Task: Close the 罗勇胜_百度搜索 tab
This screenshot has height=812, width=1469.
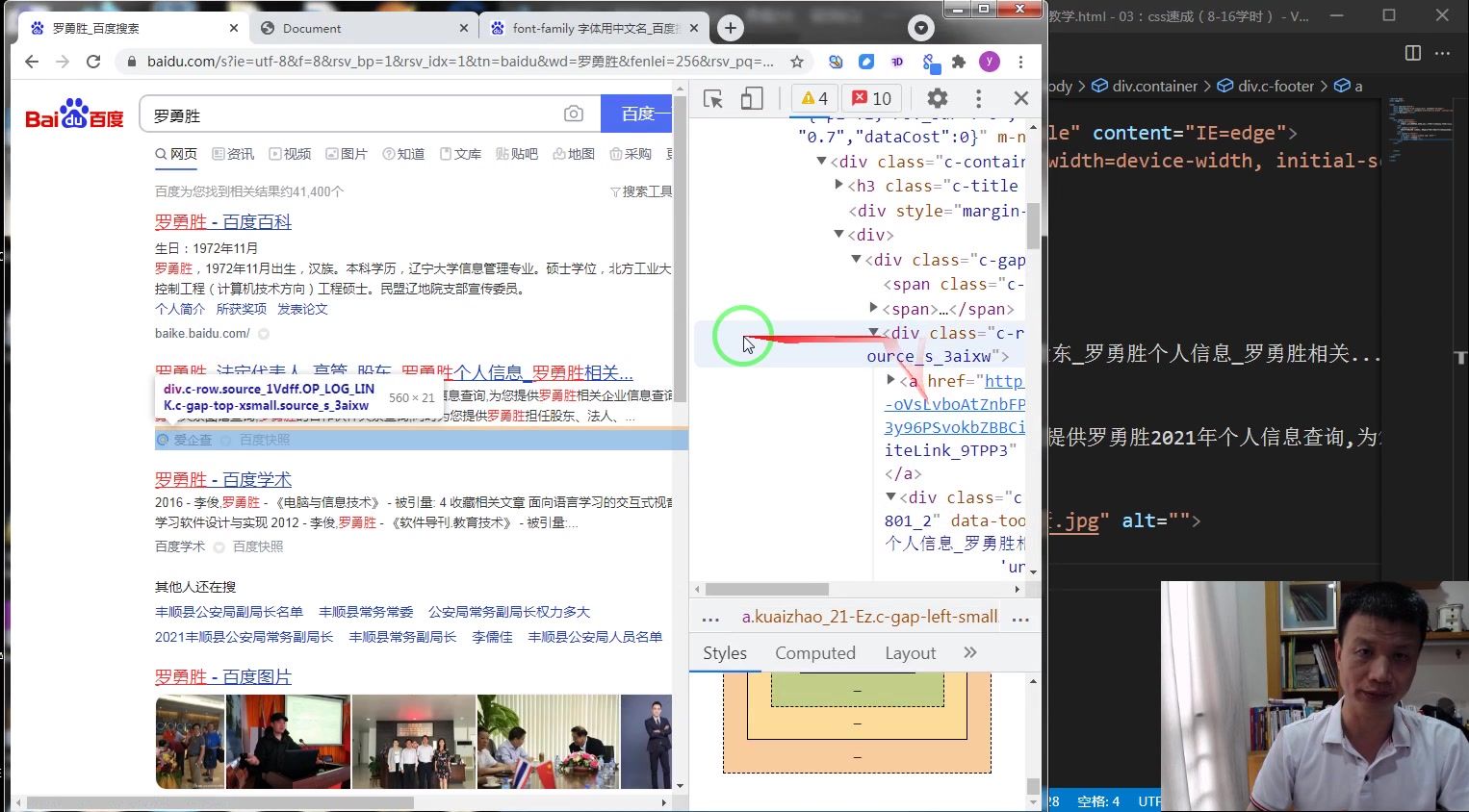Action: click(234, 28)
